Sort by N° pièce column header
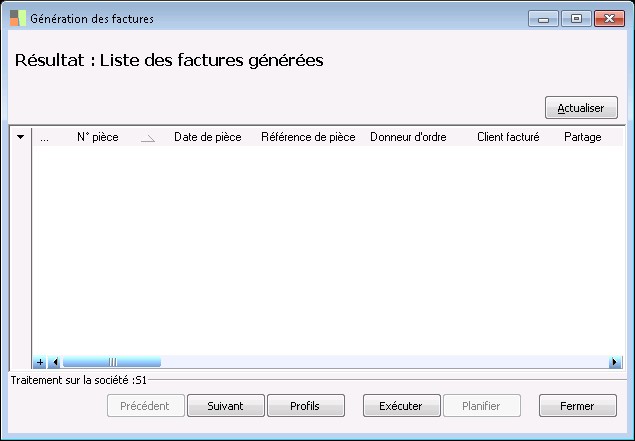 pos(98,138)
